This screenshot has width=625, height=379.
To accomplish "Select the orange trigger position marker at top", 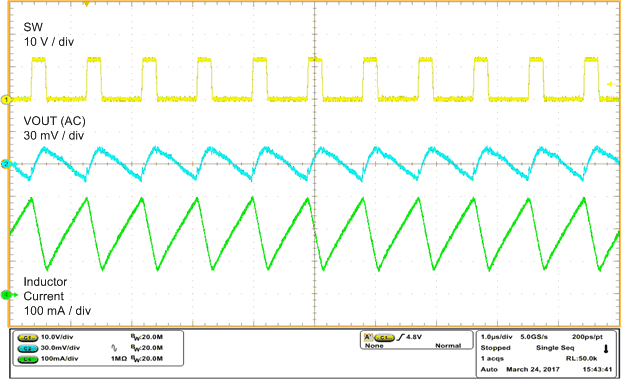I will click(x=86, y=4).
